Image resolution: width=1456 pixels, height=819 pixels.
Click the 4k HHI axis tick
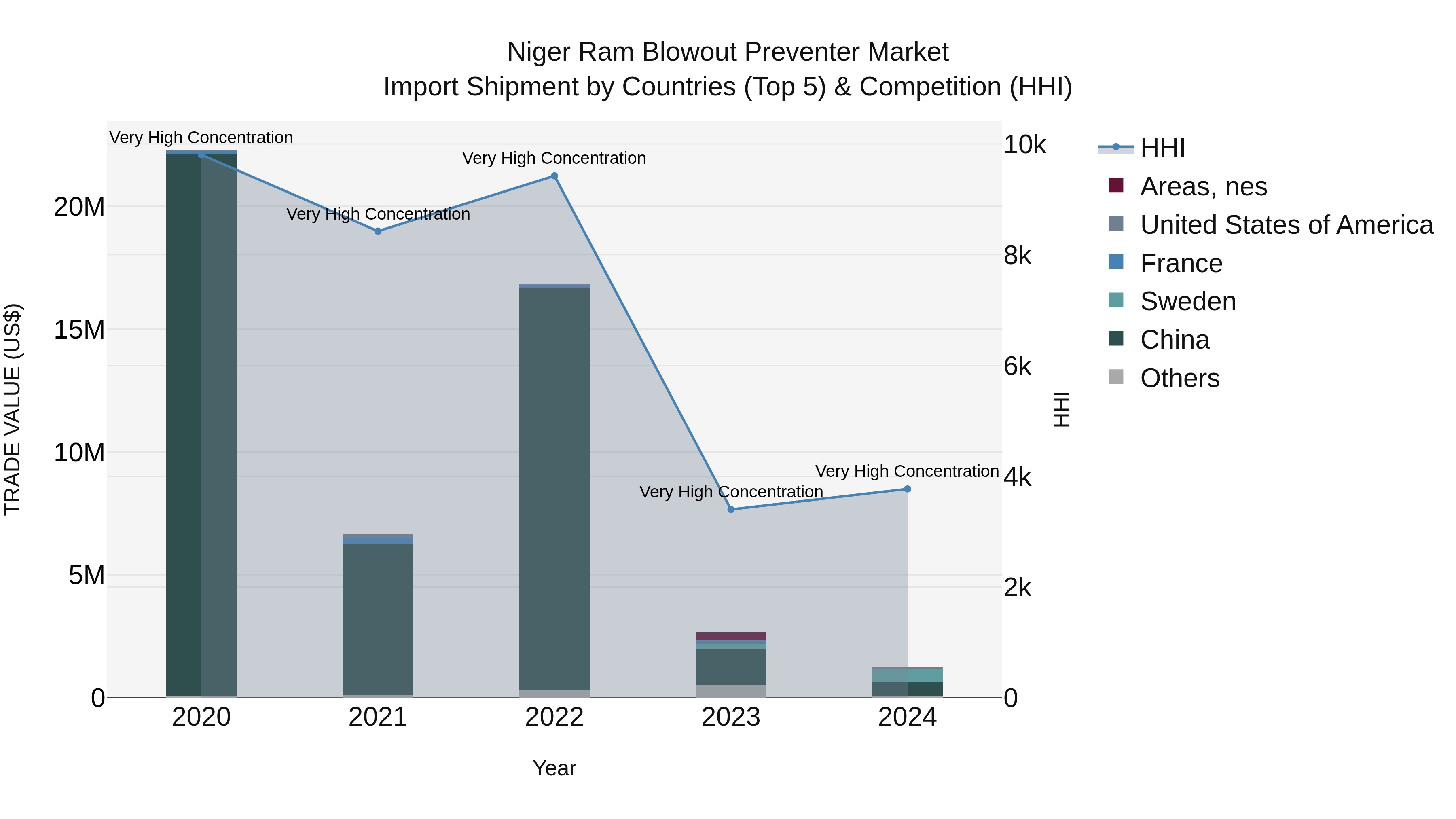pos(1018,478)
